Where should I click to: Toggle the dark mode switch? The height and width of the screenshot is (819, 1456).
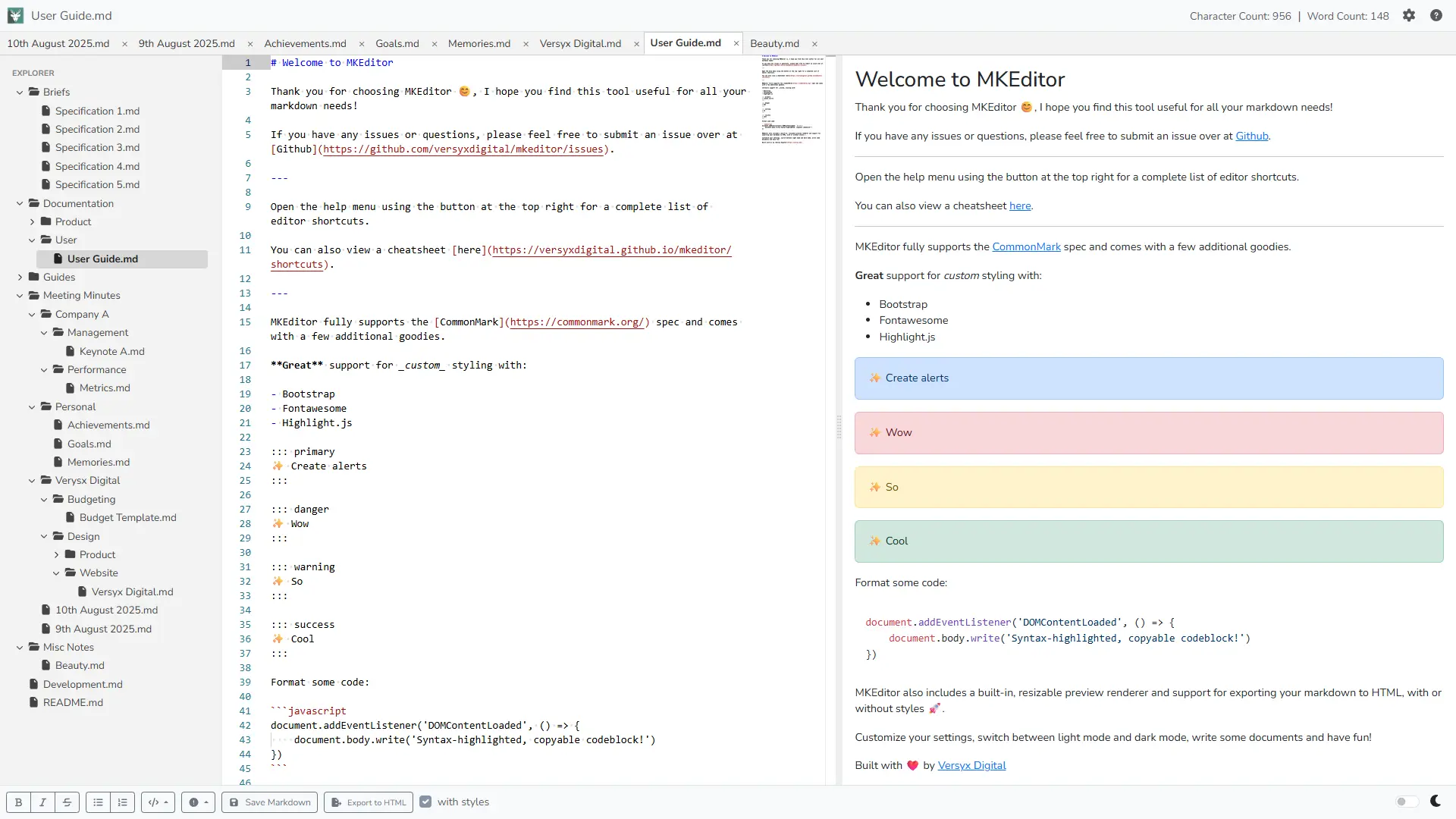(x=1407, y=802)
